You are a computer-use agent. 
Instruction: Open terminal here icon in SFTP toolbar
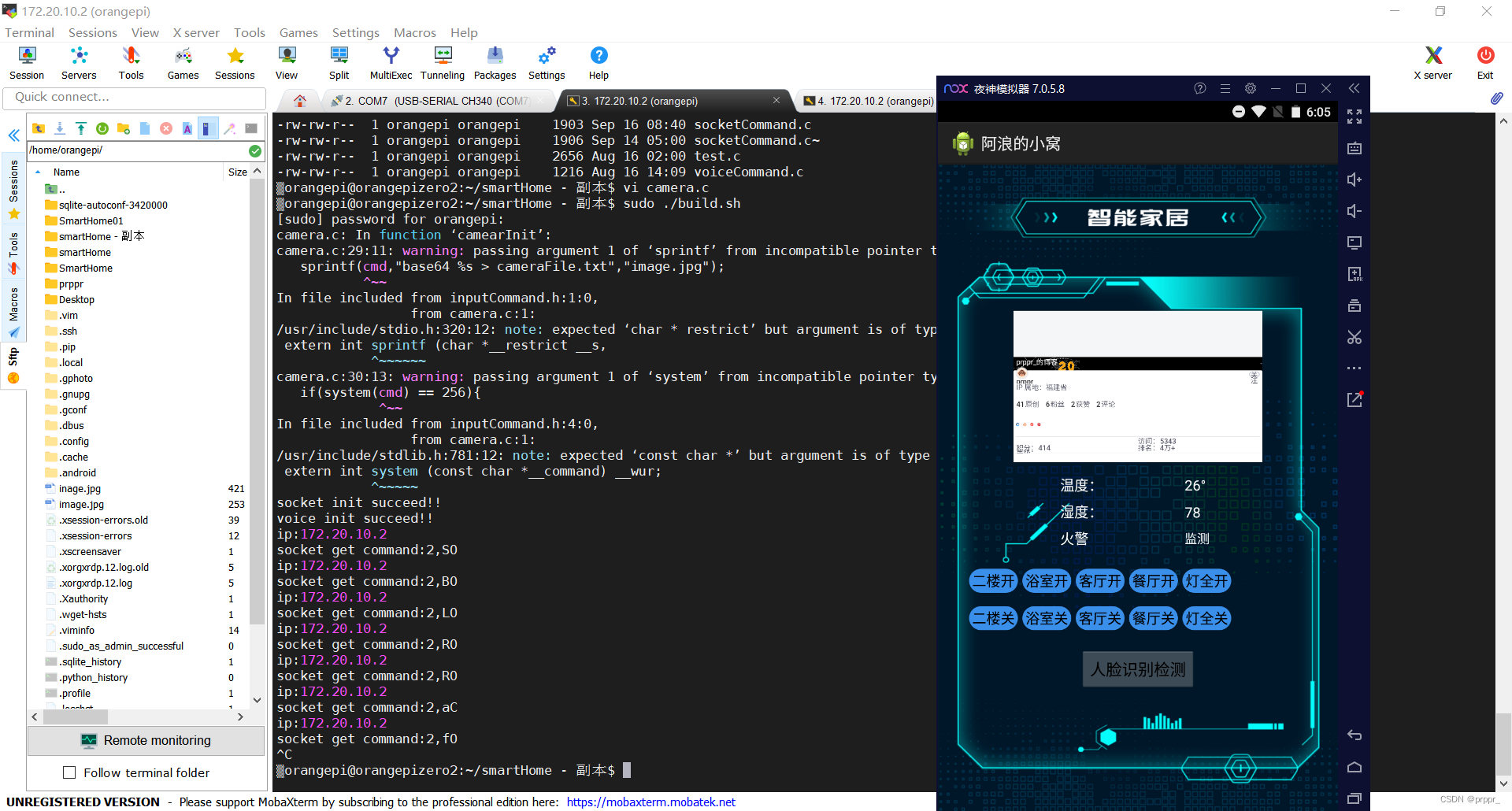tap(251, 128)
